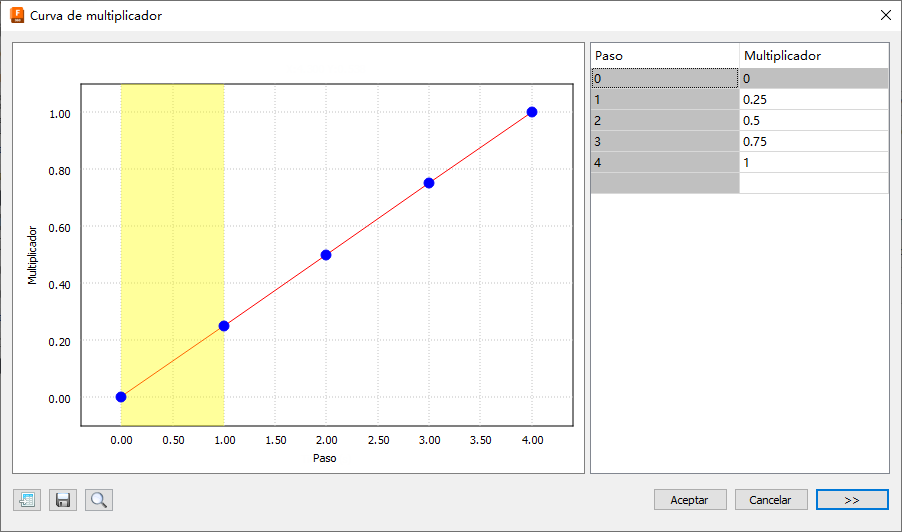This screenshot has height=532, width=902.
Task: Select the Paso cell with value 4
Action: 665,162
